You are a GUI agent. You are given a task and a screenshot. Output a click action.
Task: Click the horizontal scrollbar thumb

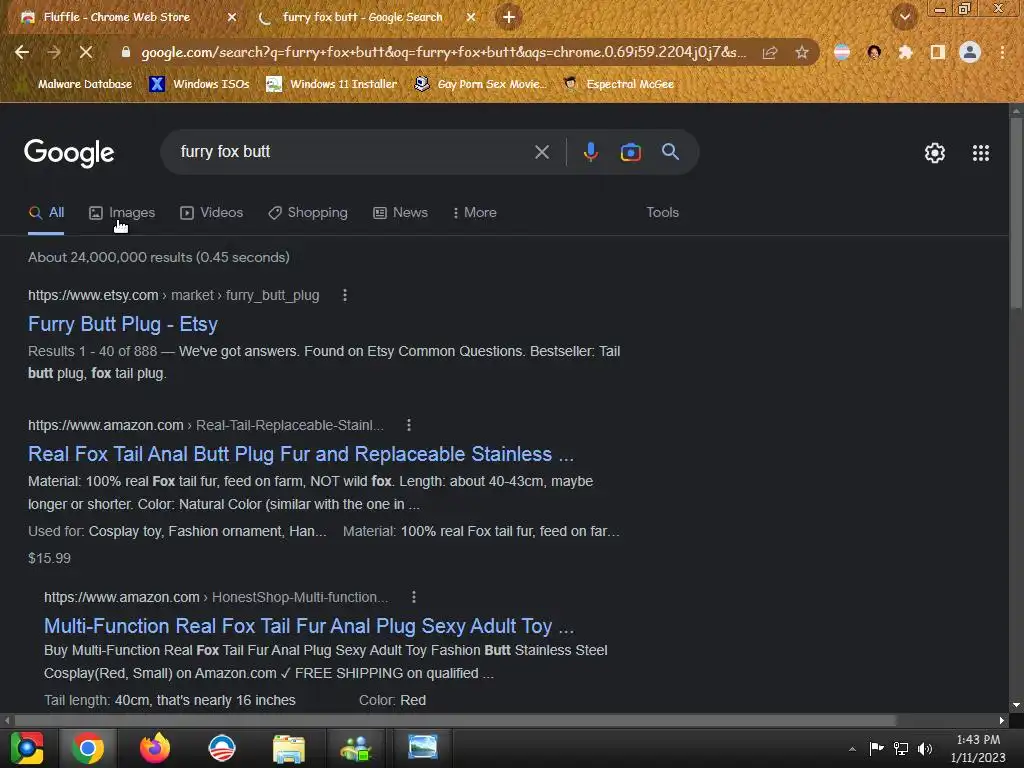click(x=455, y=720)
